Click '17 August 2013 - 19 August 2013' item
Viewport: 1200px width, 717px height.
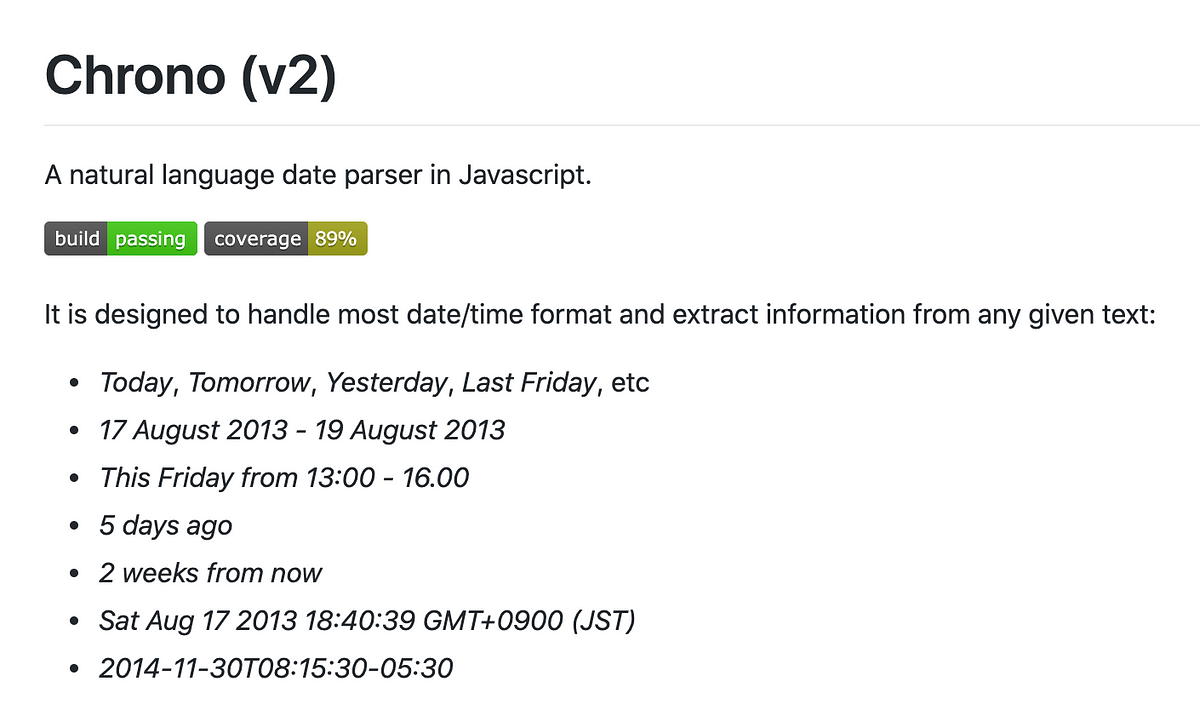[x=302, y=430]
